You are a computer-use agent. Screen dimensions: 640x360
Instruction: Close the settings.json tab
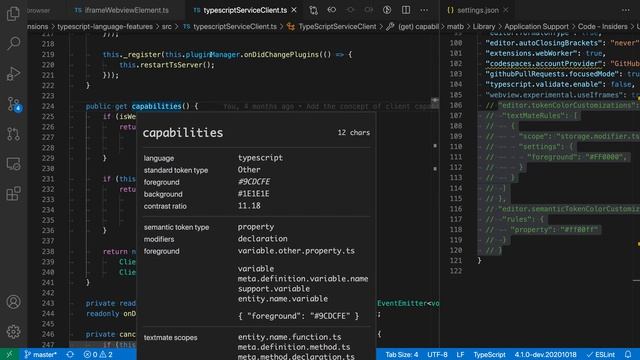click(x=506, y=10)
